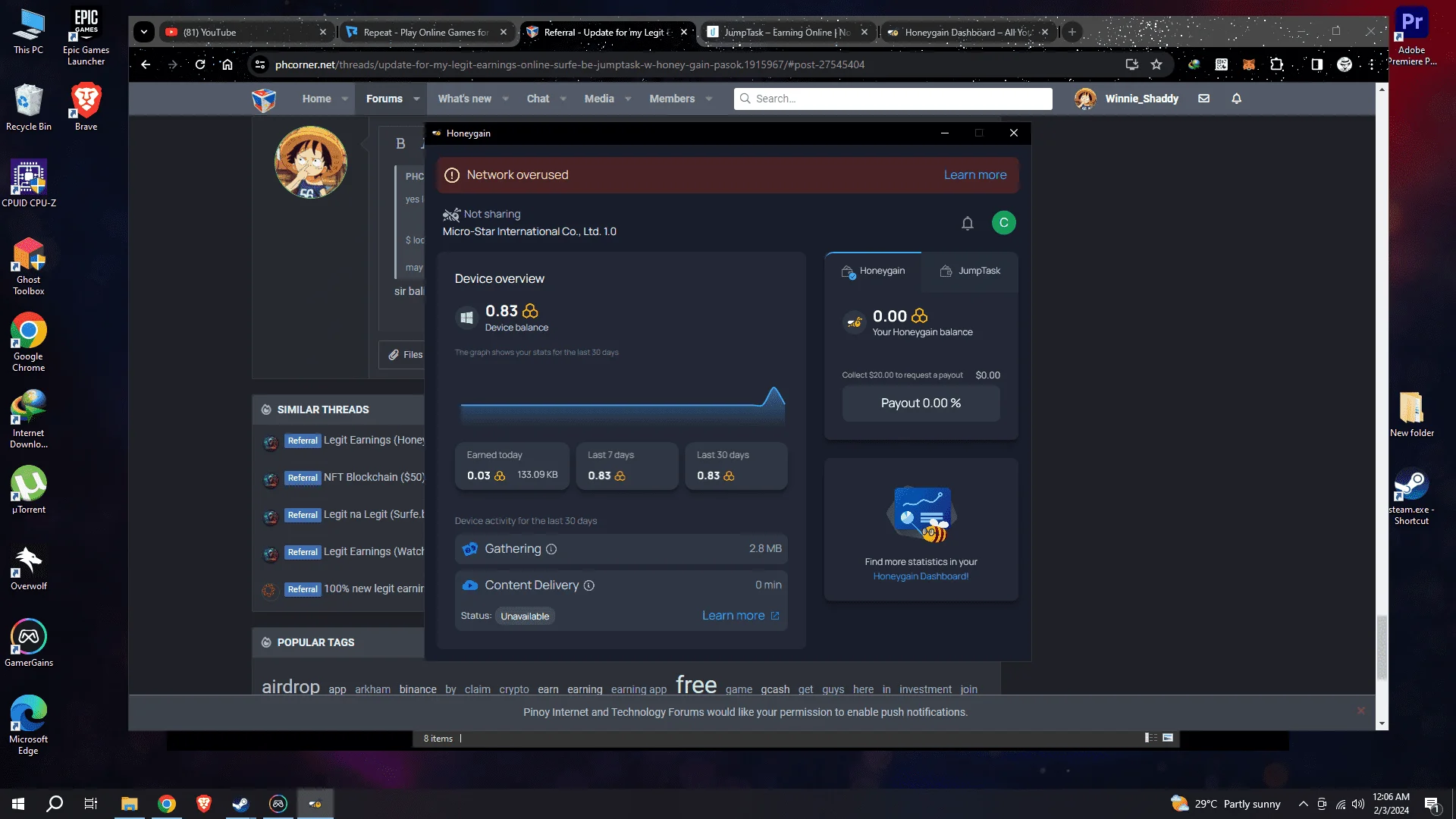Screen dimensions: 1456x819
Task: Open the browser three-dot menu
Action: (1372, 64)
